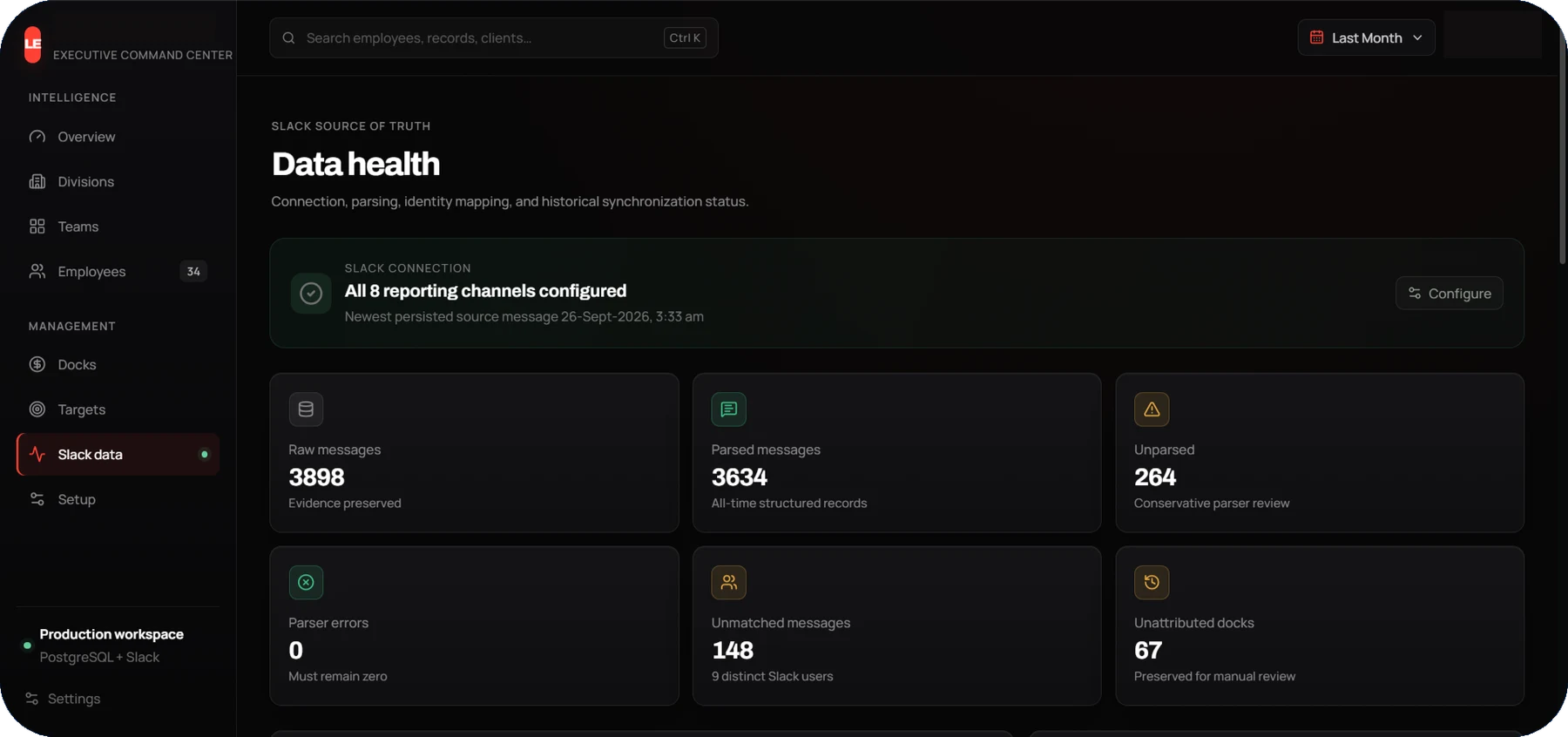Open the Last Month date dropdown
The image size is (1568, 737).
(1366, 38)
